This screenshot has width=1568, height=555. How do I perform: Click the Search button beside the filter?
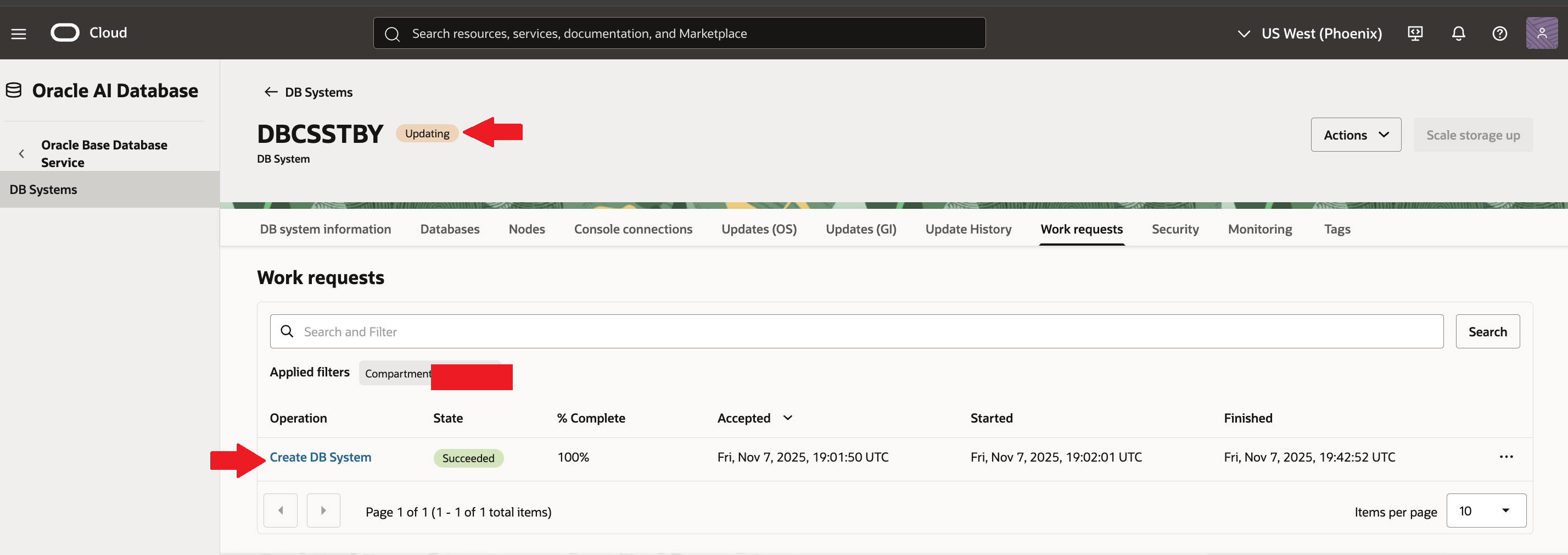[x=1487, y=331]
